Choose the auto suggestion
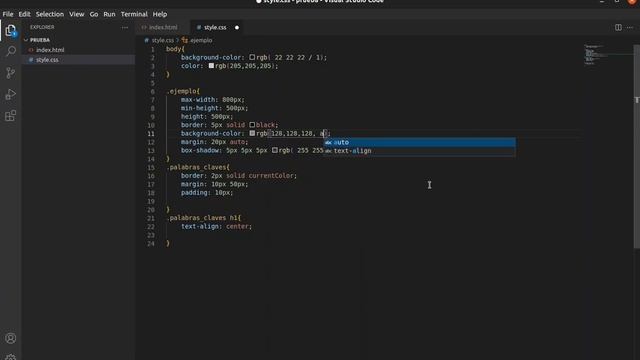 (x=420, y=142)
